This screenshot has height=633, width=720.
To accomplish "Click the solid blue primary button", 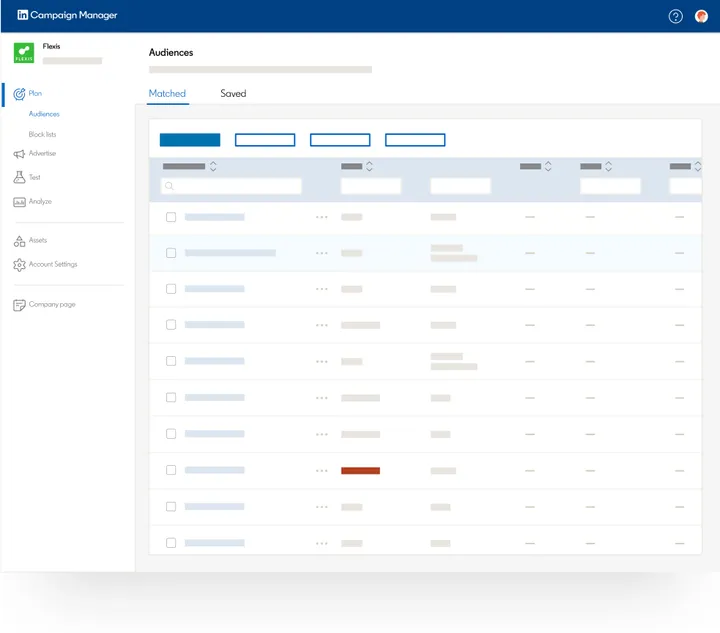I will tap(190, 140).
